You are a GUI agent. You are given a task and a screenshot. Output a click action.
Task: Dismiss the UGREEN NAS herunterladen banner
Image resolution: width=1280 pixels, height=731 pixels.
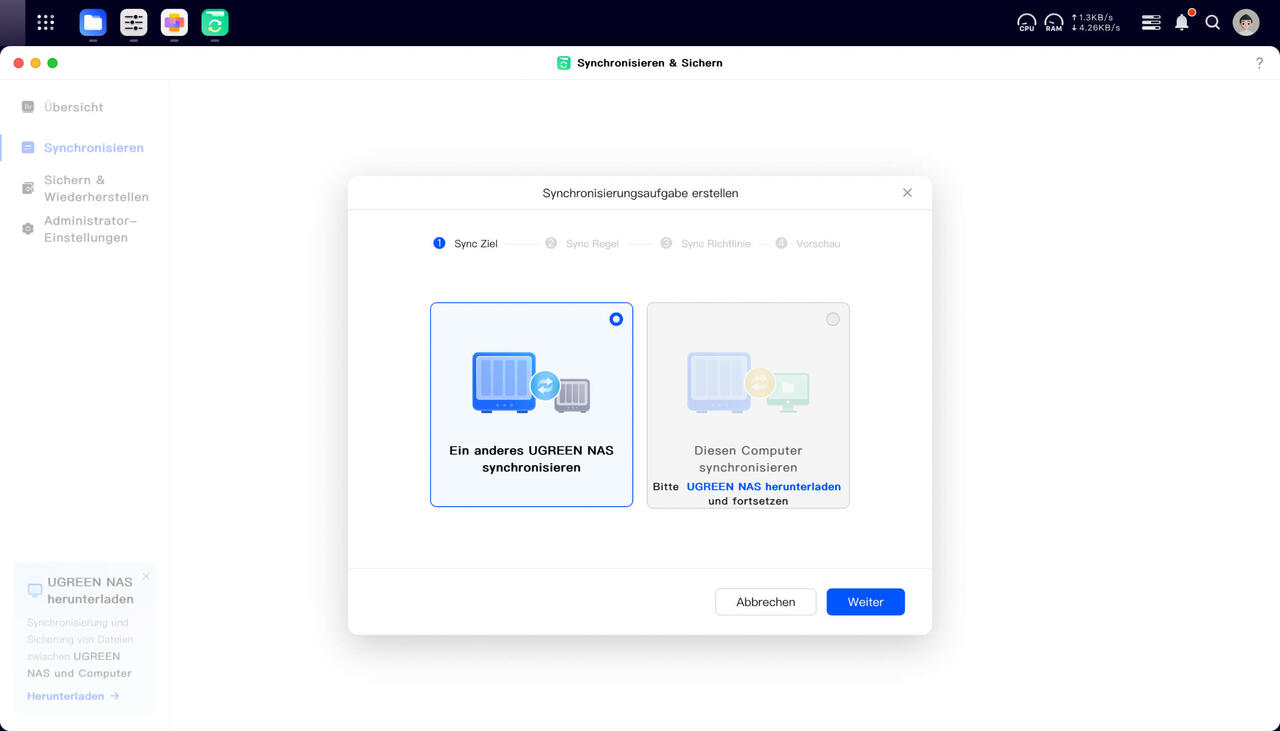coord(146,576)
